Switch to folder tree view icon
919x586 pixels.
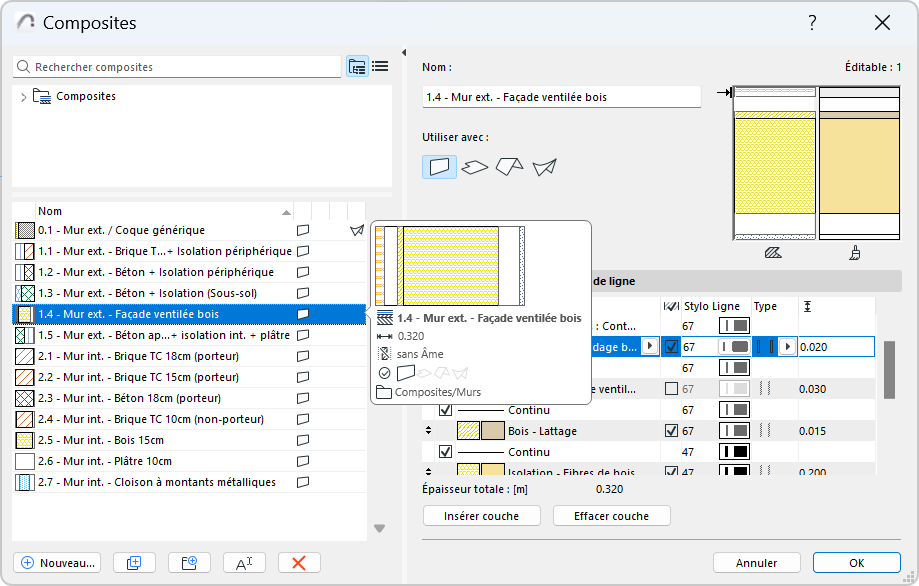pyautogui.click(x=357, y=67)
